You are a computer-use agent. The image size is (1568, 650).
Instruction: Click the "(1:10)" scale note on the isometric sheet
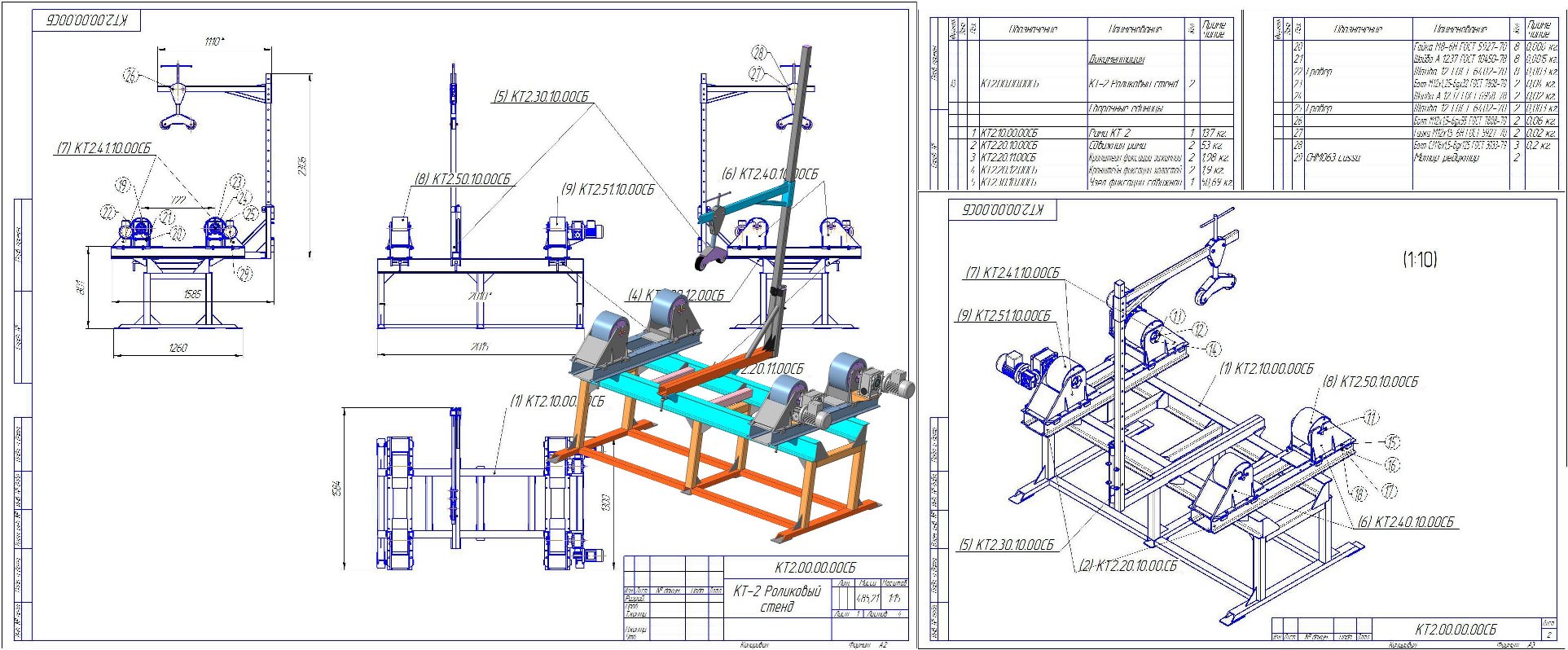1420,260
